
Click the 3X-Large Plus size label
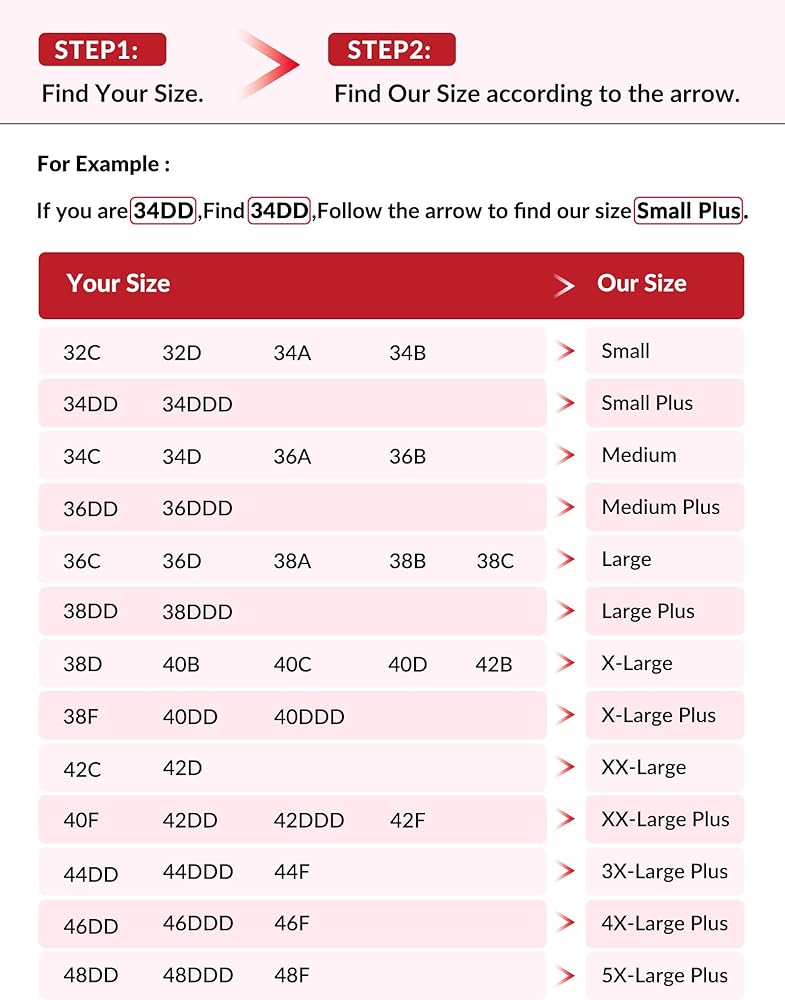pos(664,871)
